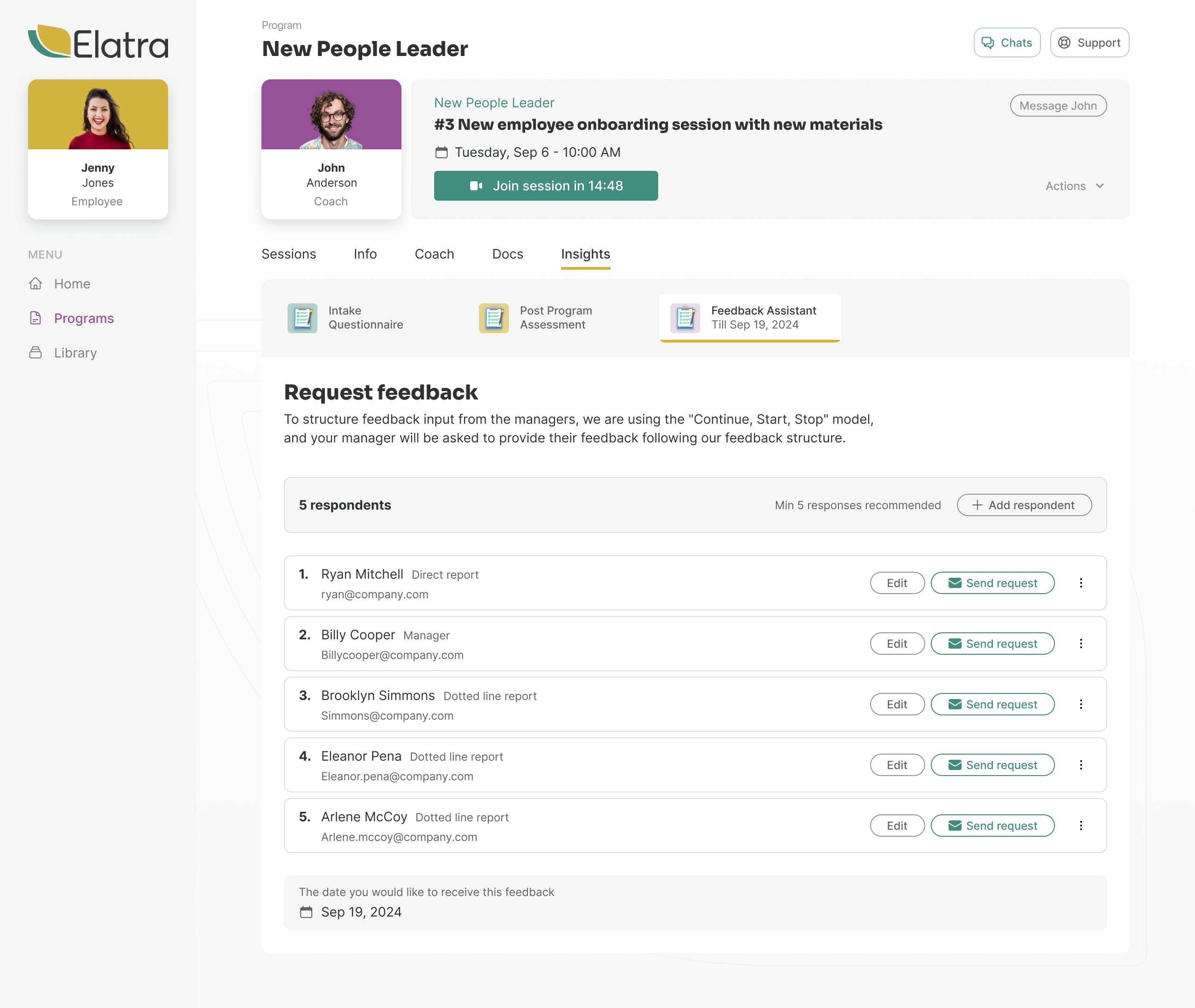The height and width of the screenshot is (1008, 1195).
Task: Open the Chats speech bubble button
Action: [1006, 43]
